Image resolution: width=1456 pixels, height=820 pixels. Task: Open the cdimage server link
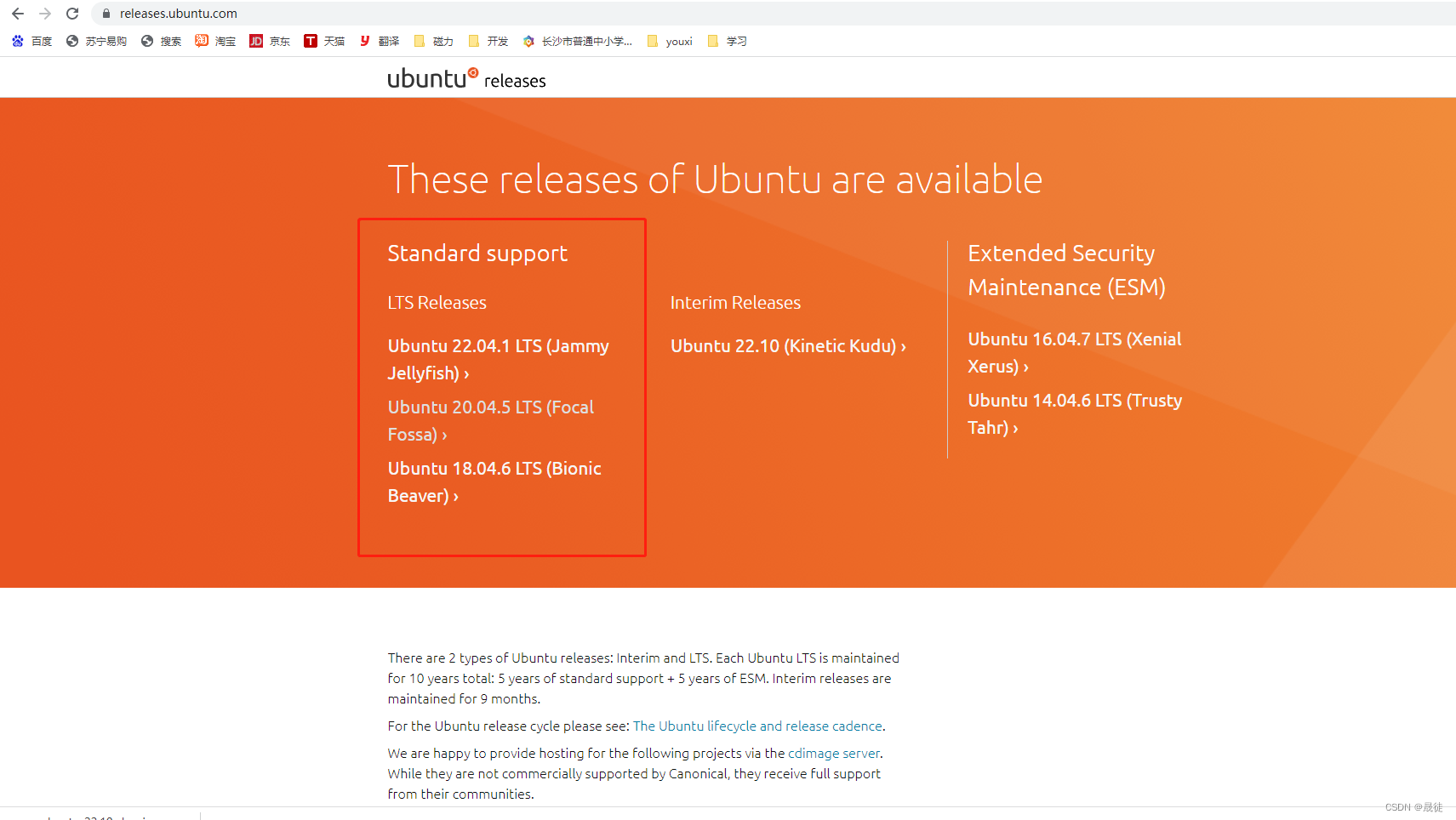tap(834, 754)
